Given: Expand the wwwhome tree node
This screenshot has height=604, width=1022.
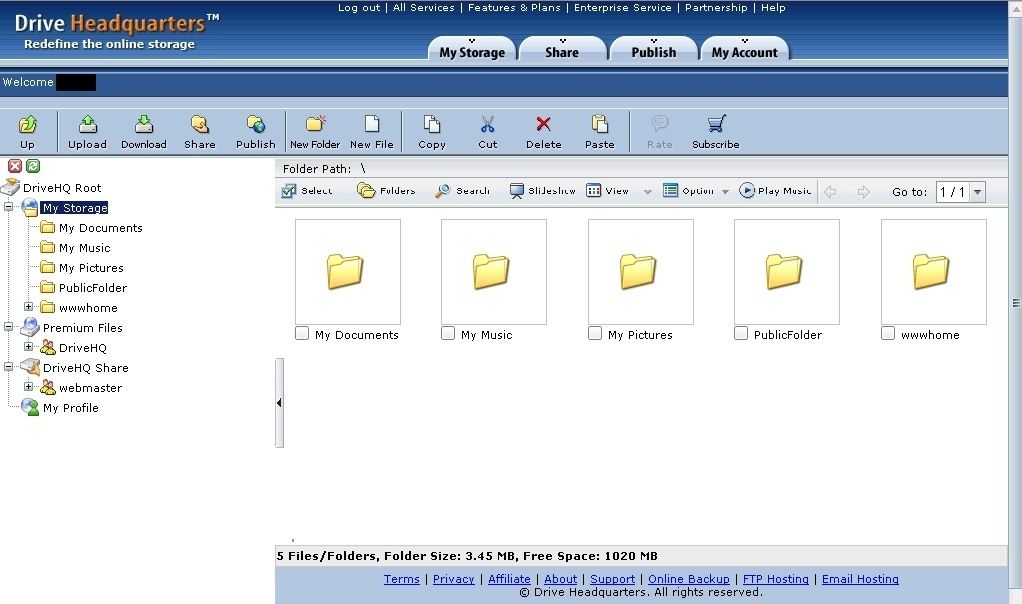Looking at the screenshot, I should tap(28, 306).
